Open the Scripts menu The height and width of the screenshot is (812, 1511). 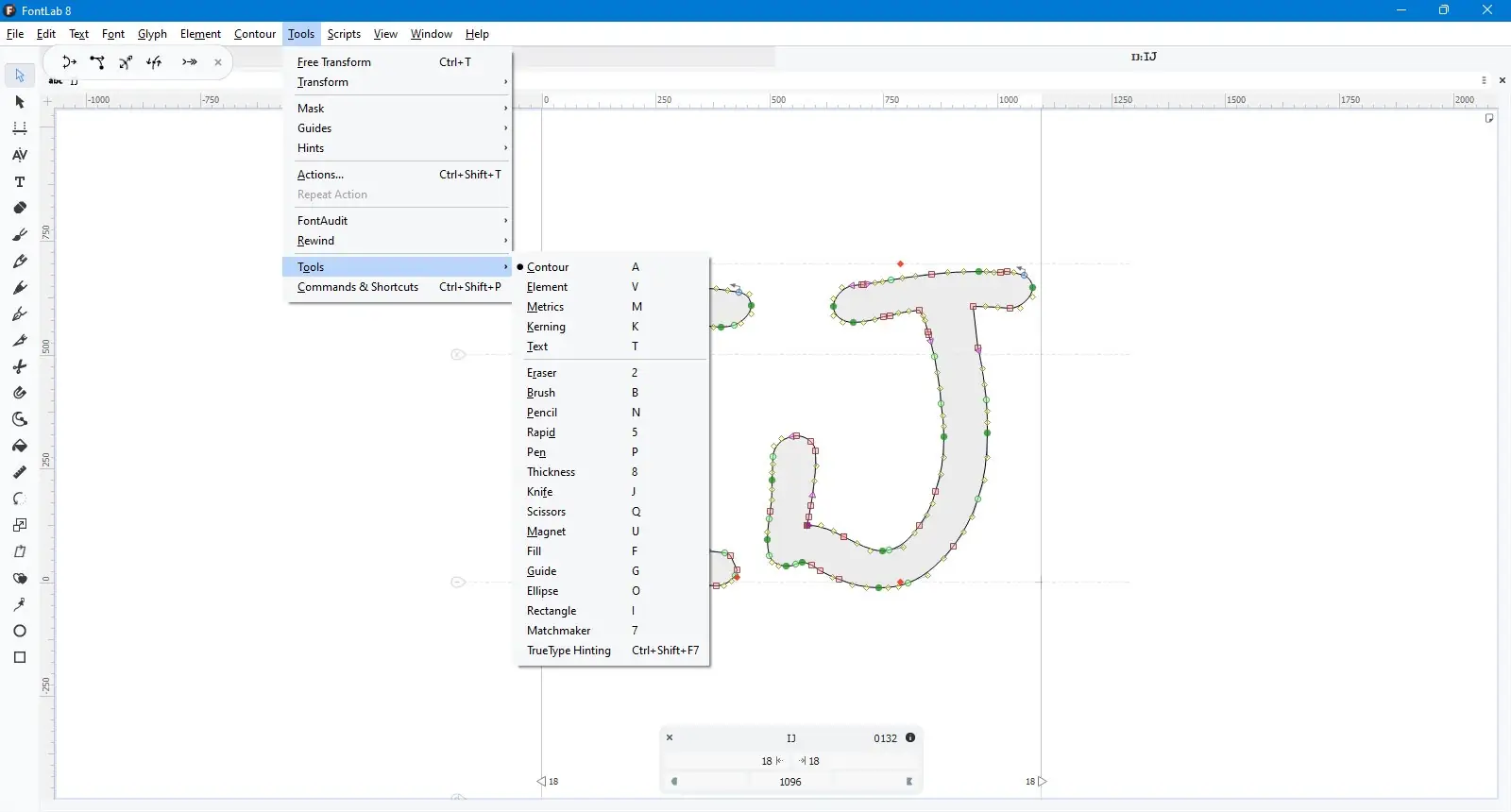(344, 34)
